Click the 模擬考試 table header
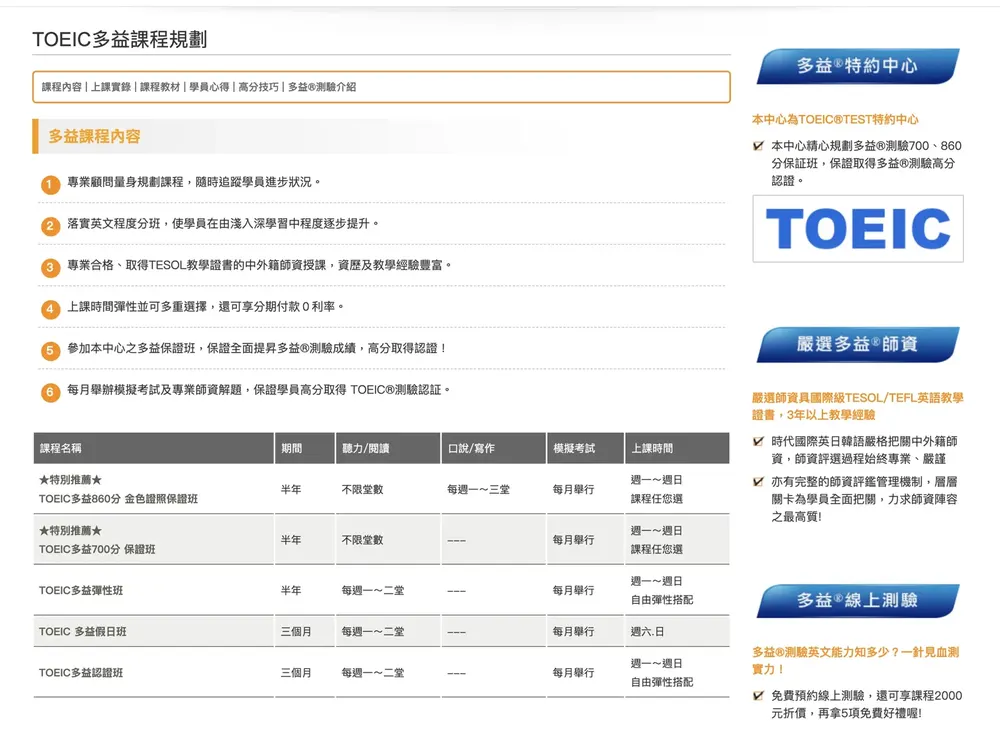Screen dimensions: 1000x737 [x=585, y=448]
